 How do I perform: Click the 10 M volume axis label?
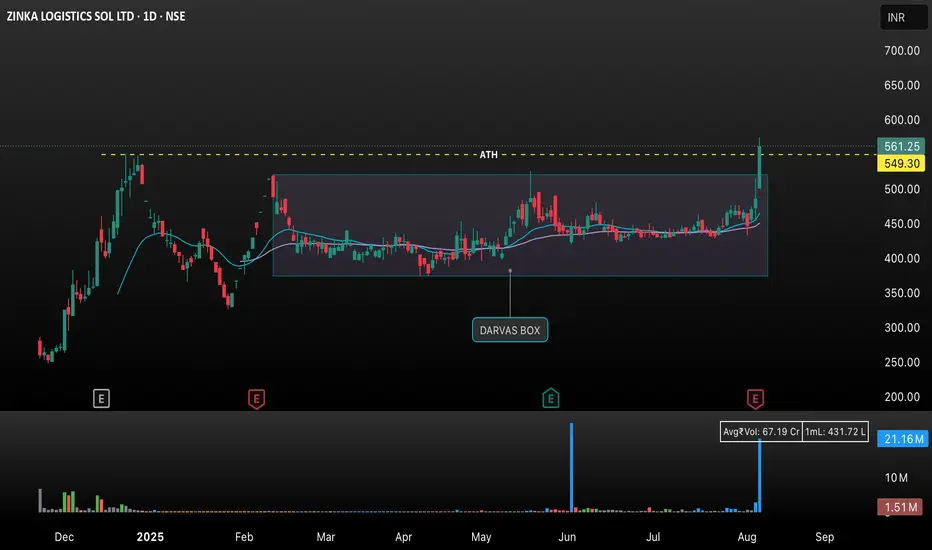point(896,477)
